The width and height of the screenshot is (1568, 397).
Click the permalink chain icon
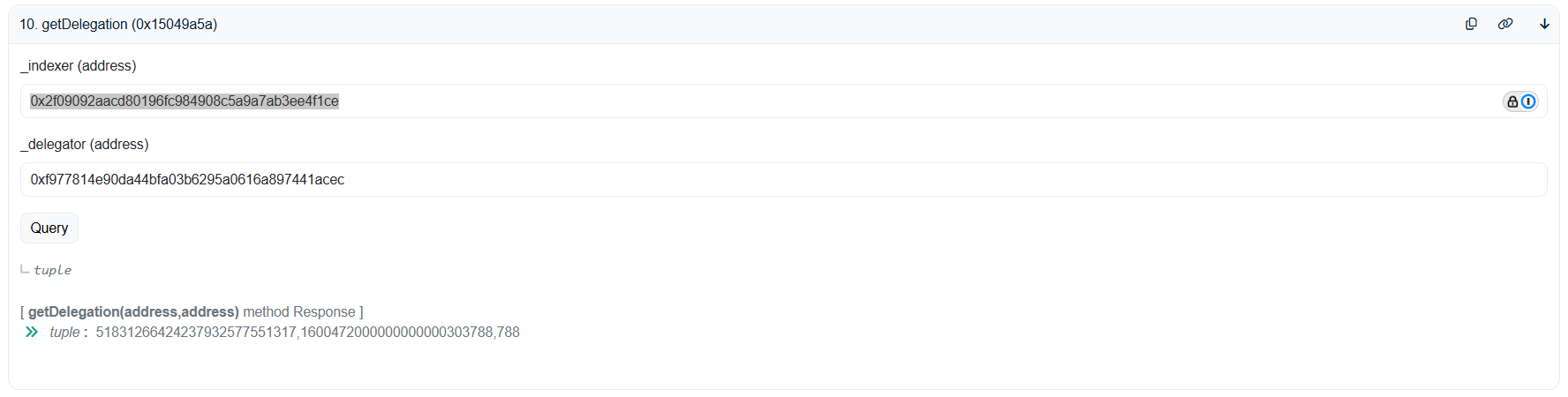(x=1505, y=24)
